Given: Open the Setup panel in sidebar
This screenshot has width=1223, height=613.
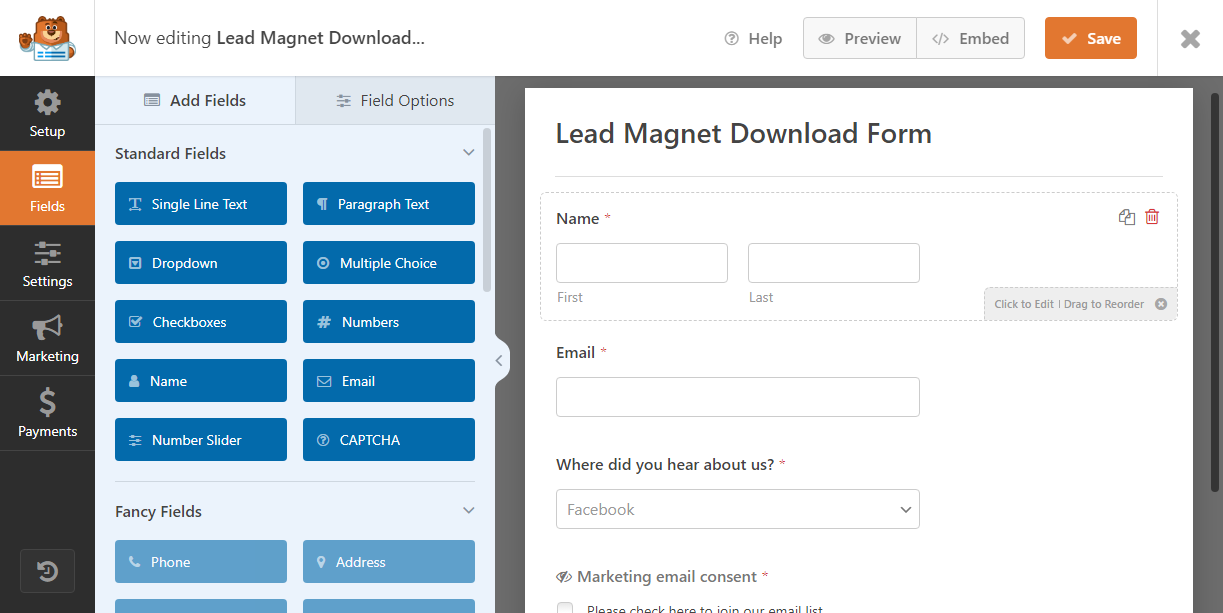Looking at the screenshot, I should click(47, 113).
